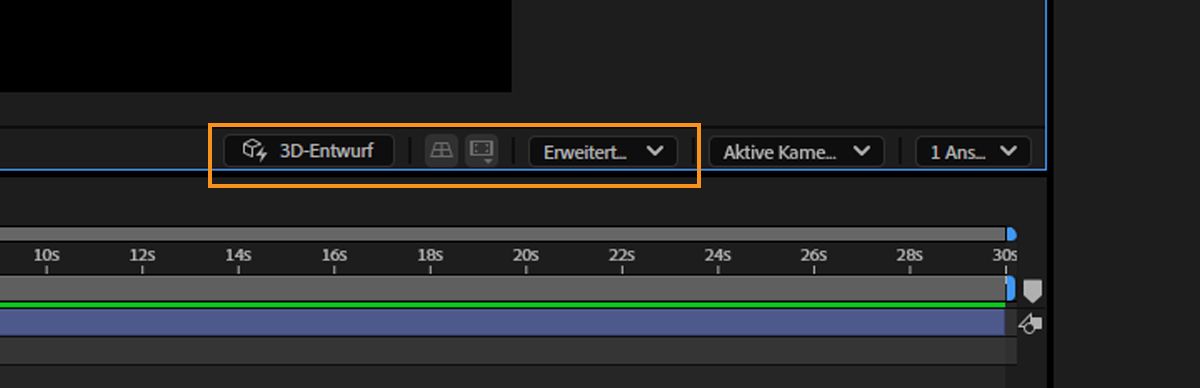Toggle the 3D ground plane icon
1200x388 pixels.
point(441,151)
